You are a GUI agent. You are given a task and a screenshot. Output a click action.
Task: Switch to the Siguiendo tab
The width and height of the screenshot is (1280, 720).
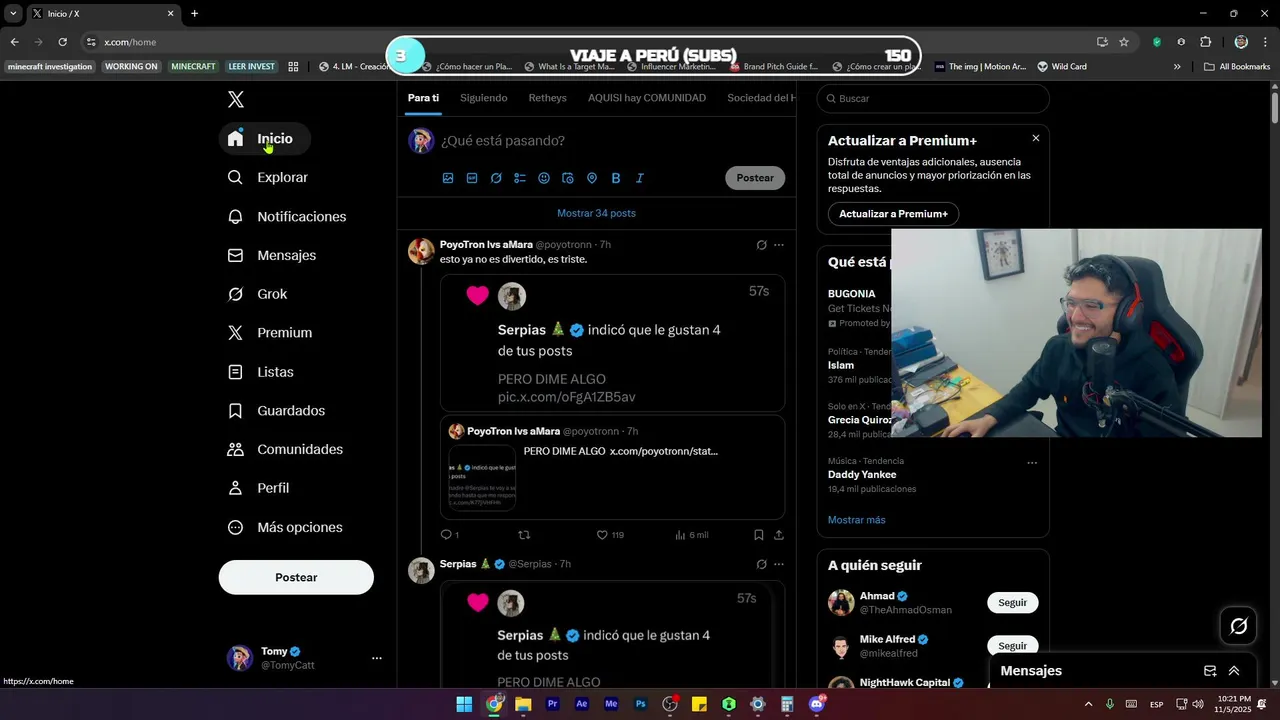[x=484, y=98]
